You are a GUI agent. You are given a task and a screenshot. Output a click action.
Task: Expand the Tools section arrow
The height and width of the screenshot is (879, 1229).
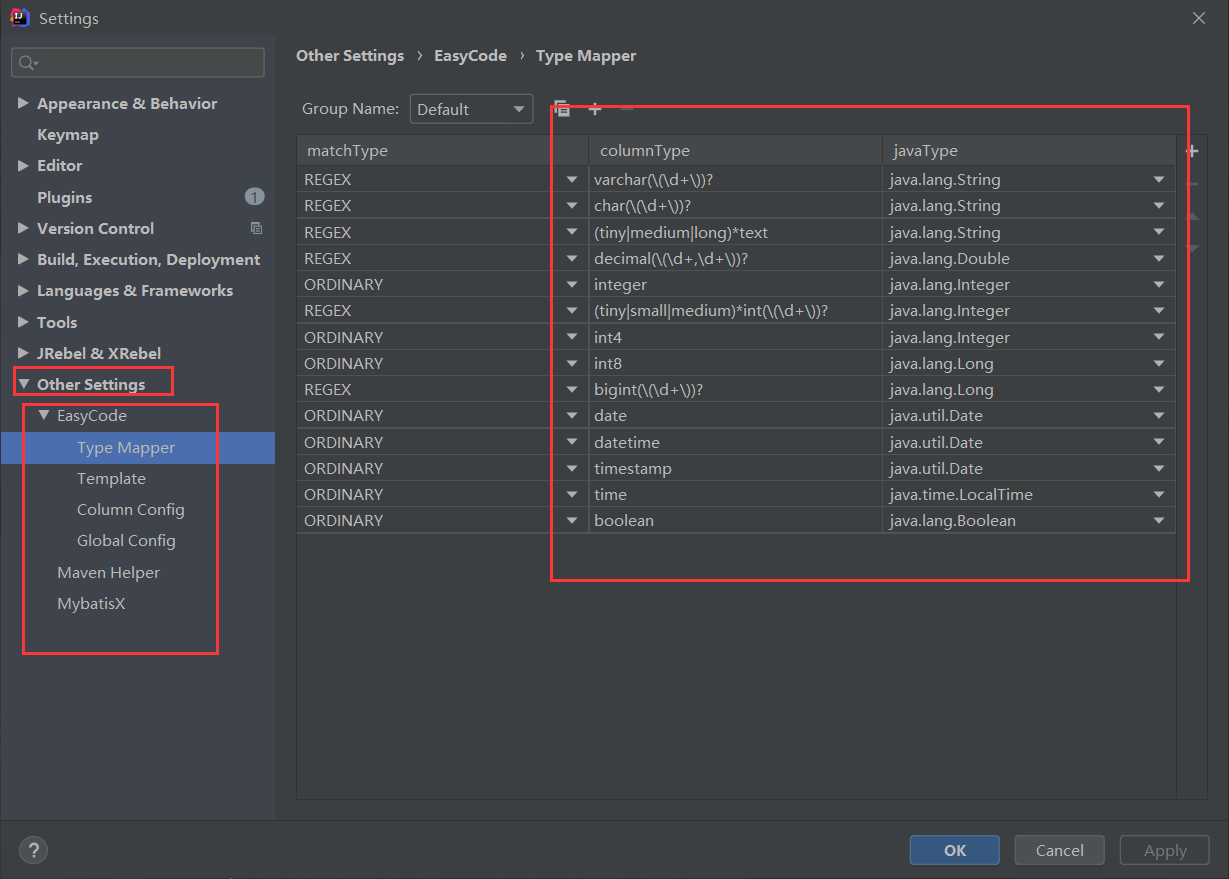click(23, 322)
